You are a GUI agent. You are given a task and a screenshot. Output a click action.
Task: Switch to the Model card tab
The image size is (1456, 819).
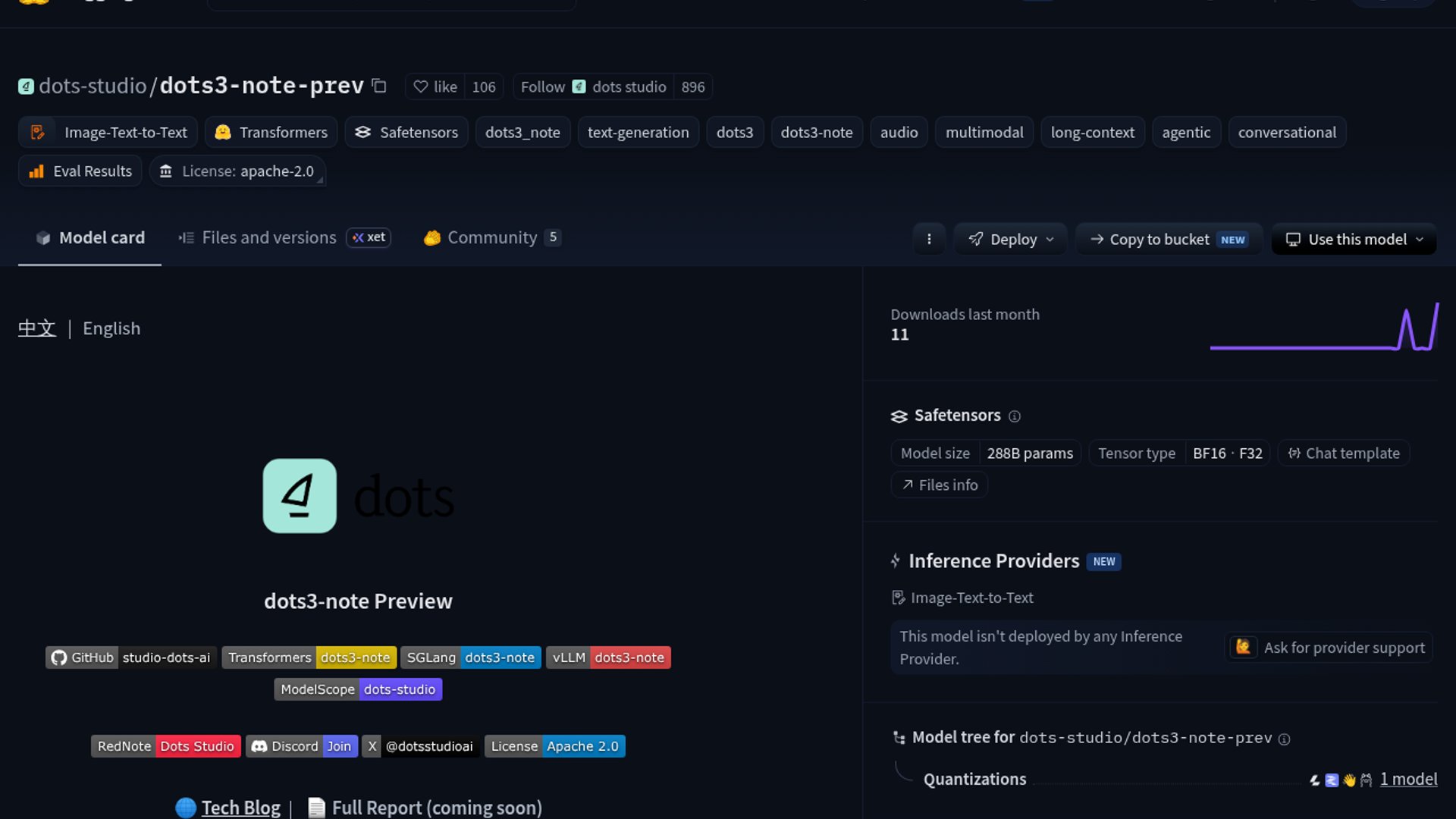pos(89,238)
